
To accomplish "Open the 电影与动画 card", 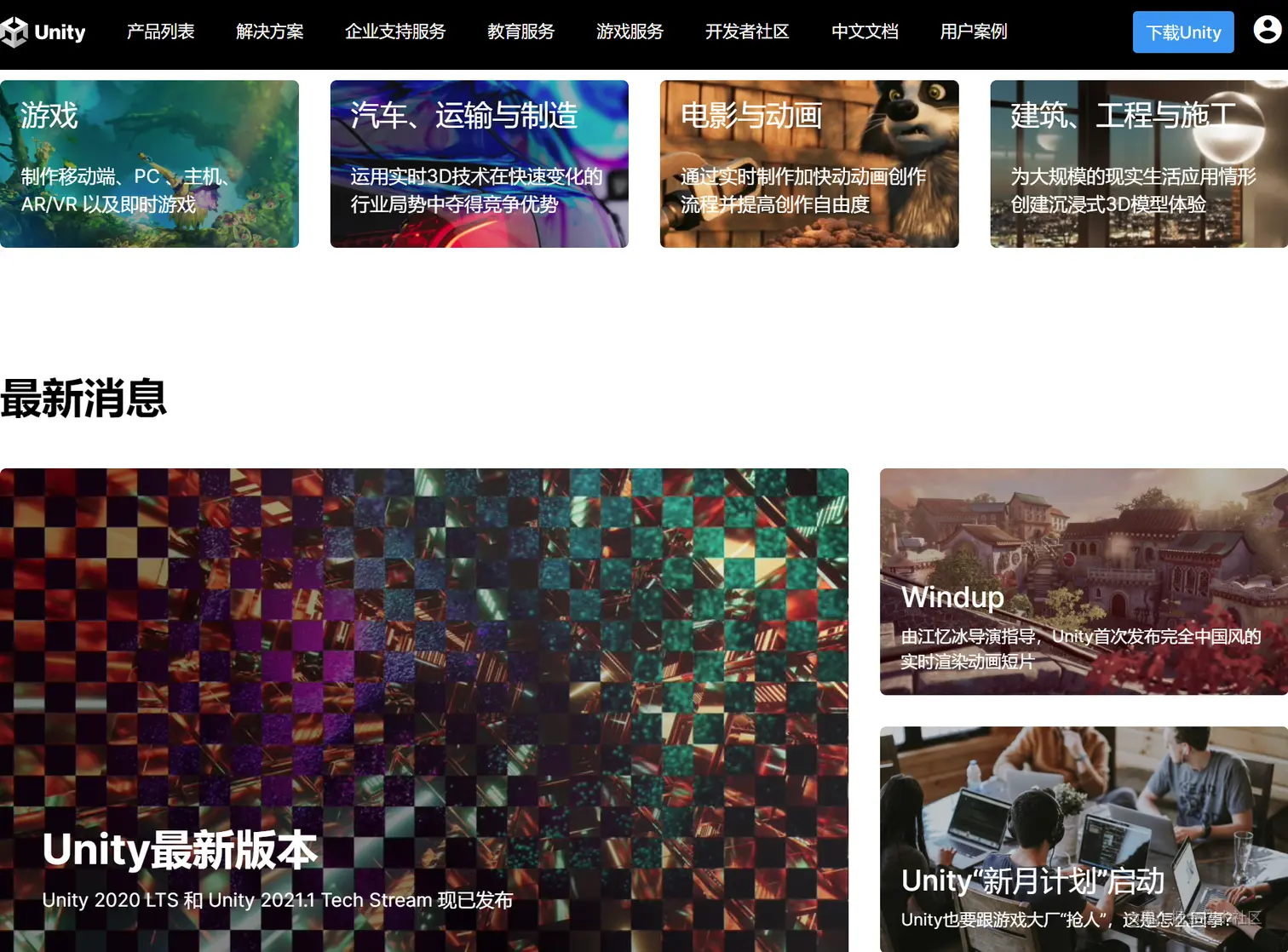I will [x=809, y=163].
